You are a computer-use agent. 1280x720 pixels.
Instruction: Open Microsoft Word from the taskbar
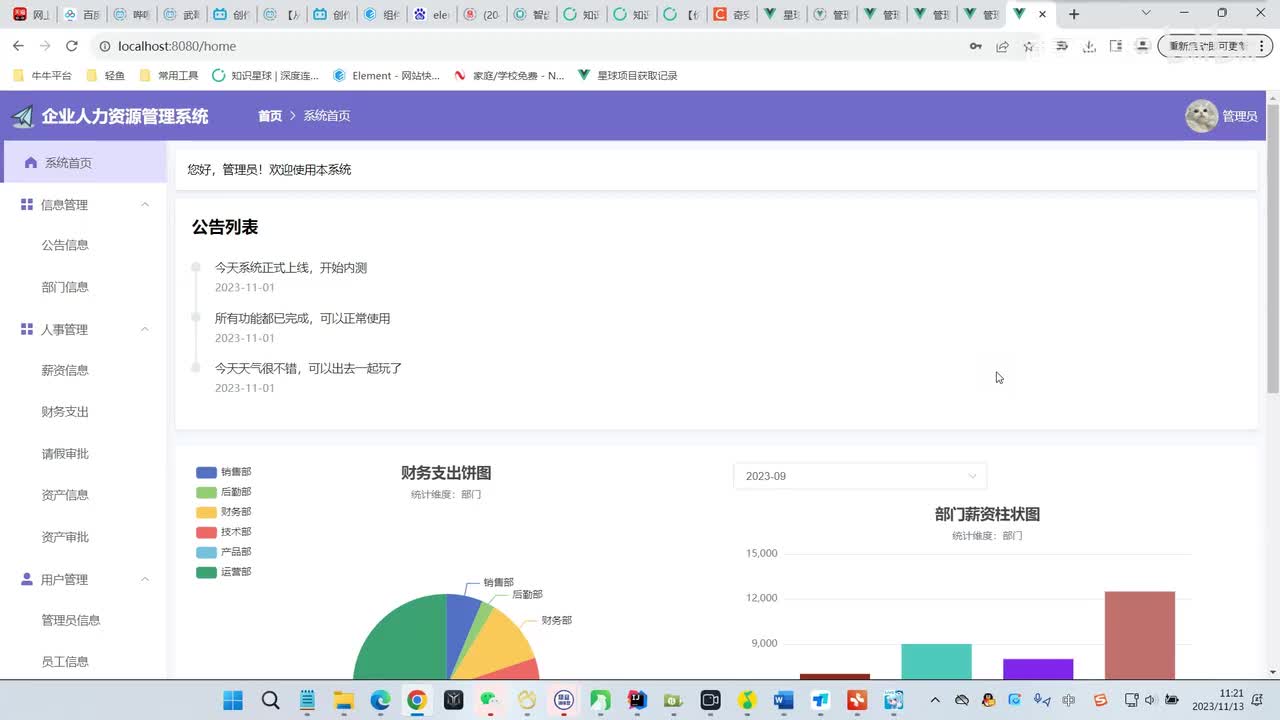point(783,700)
